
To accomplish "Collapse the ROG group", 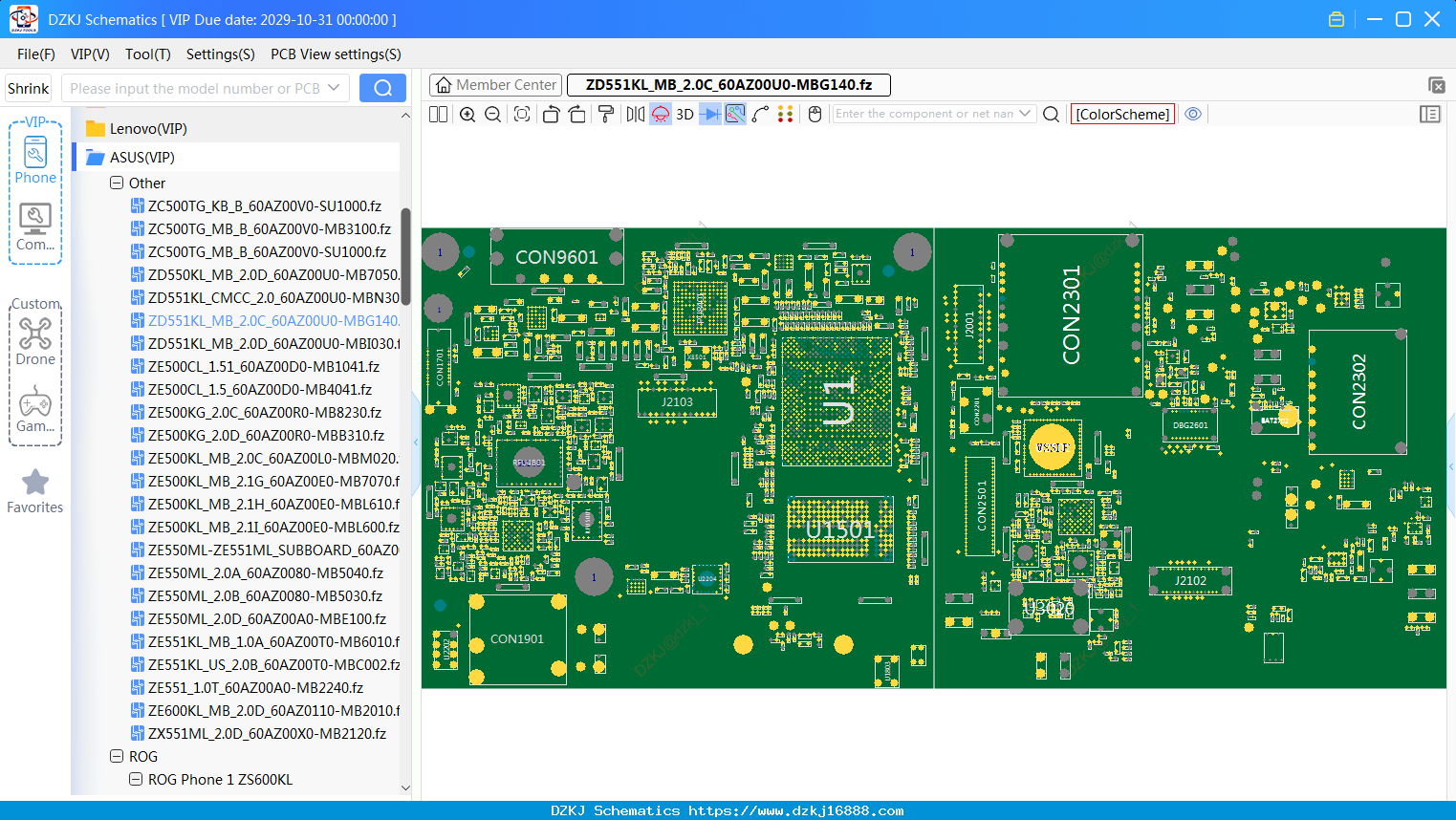I will coord(117,756).
